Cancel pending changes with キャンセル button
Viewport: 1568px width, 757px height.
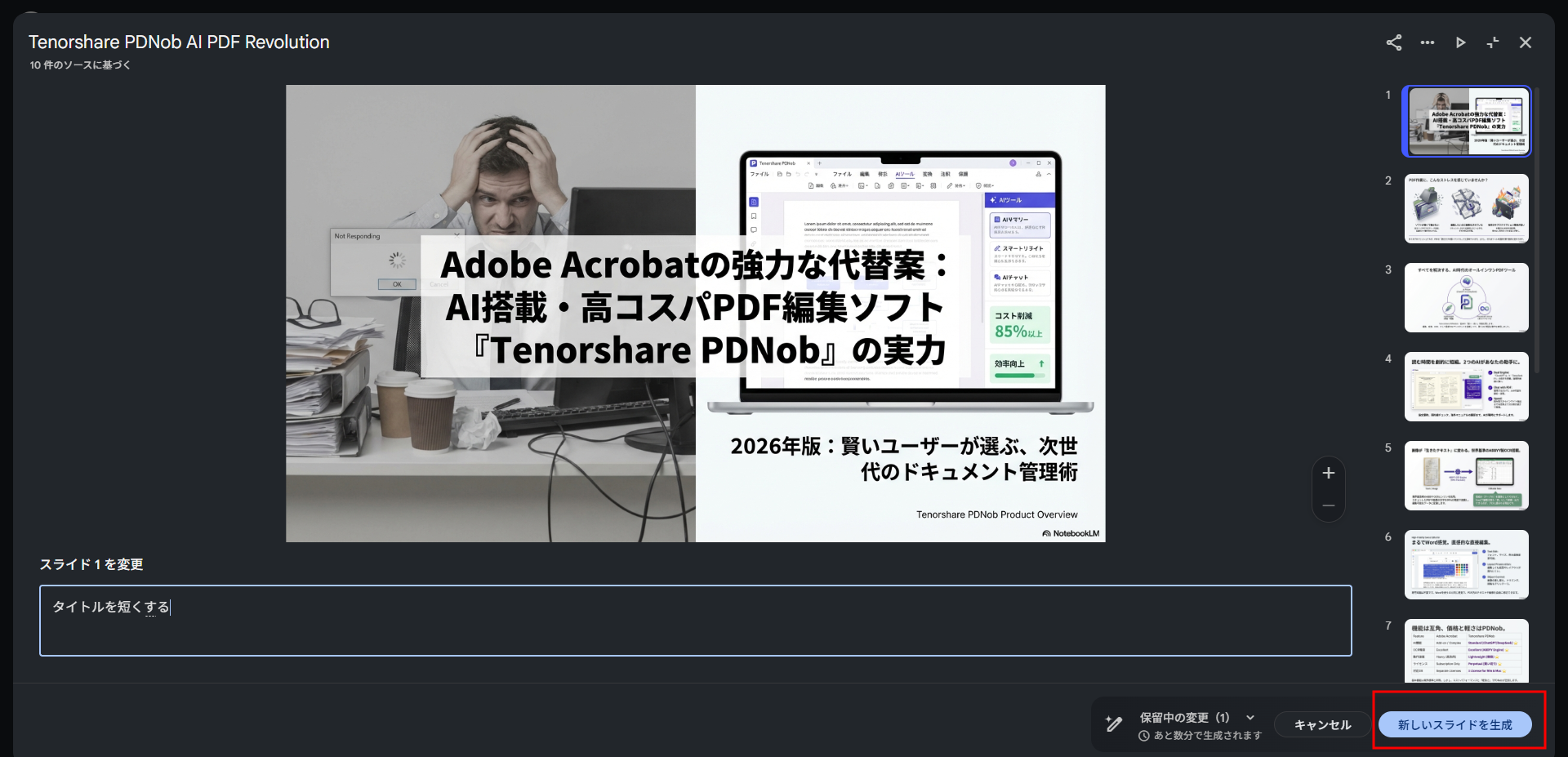coord(1321,724)
